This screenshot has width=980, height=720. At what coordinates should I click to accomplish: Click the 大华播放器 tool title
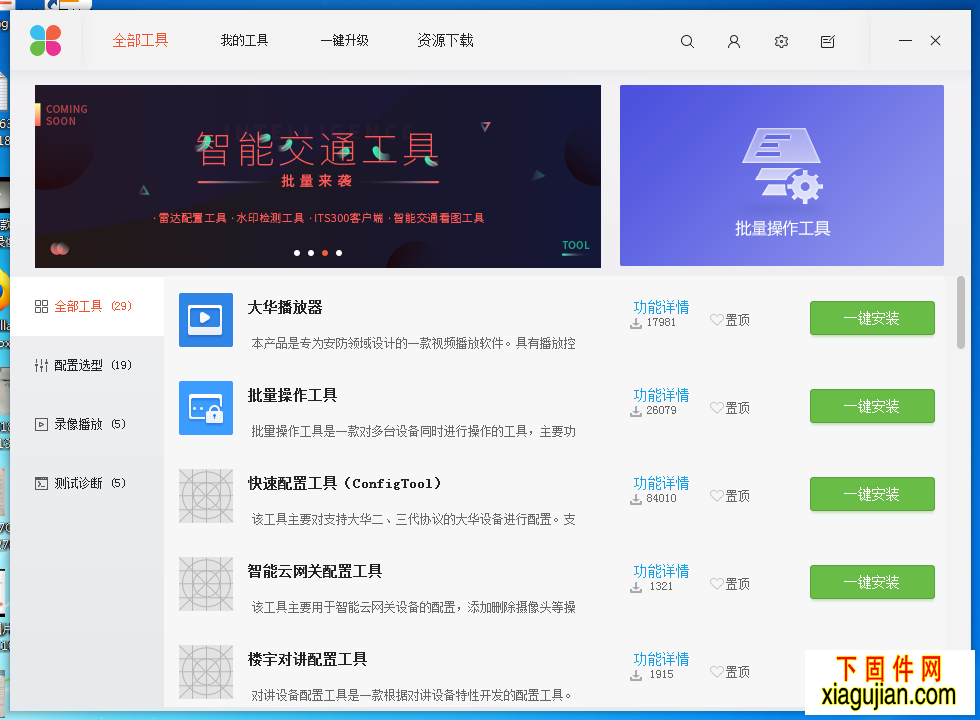[x=285, y=308]
